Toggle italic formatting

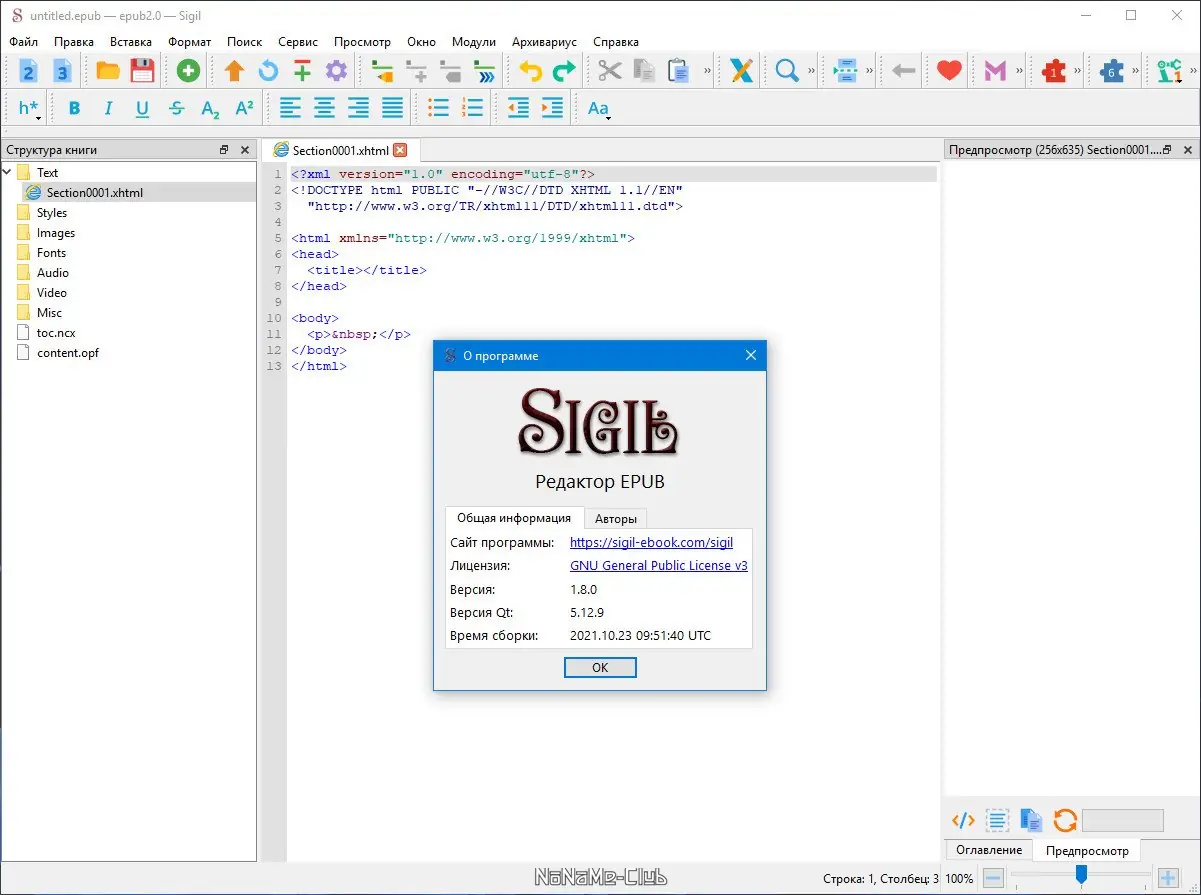tap(108, 108)
